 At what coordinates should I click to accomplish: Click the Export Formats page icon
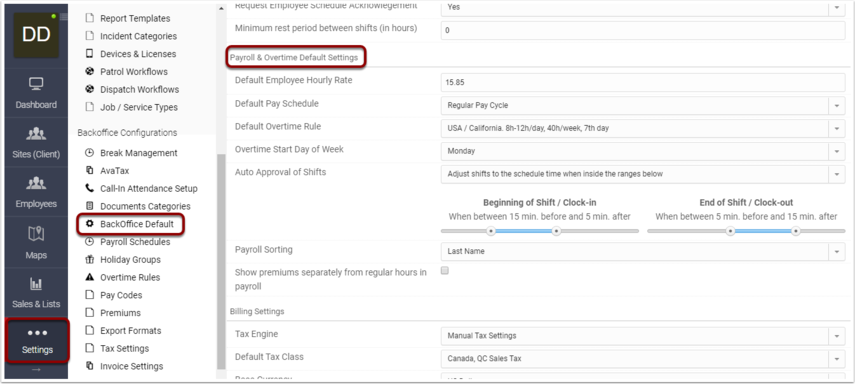pyautogui.click(x=89, y=331)
